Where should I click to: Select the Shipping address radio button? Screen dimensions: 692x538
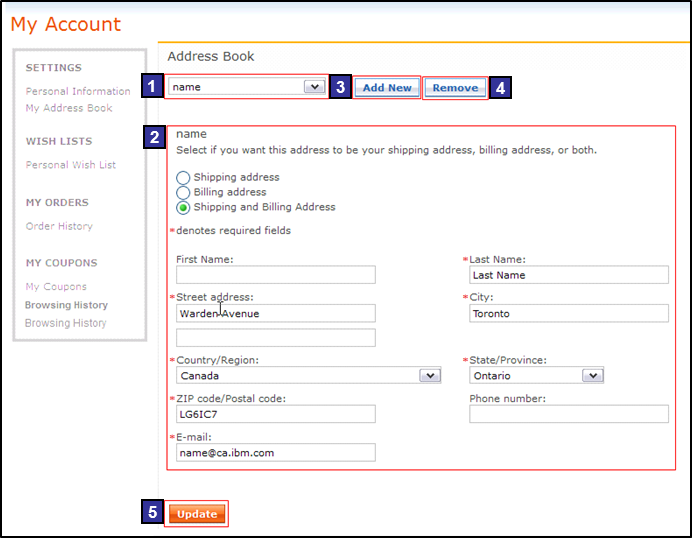(183, 178)
